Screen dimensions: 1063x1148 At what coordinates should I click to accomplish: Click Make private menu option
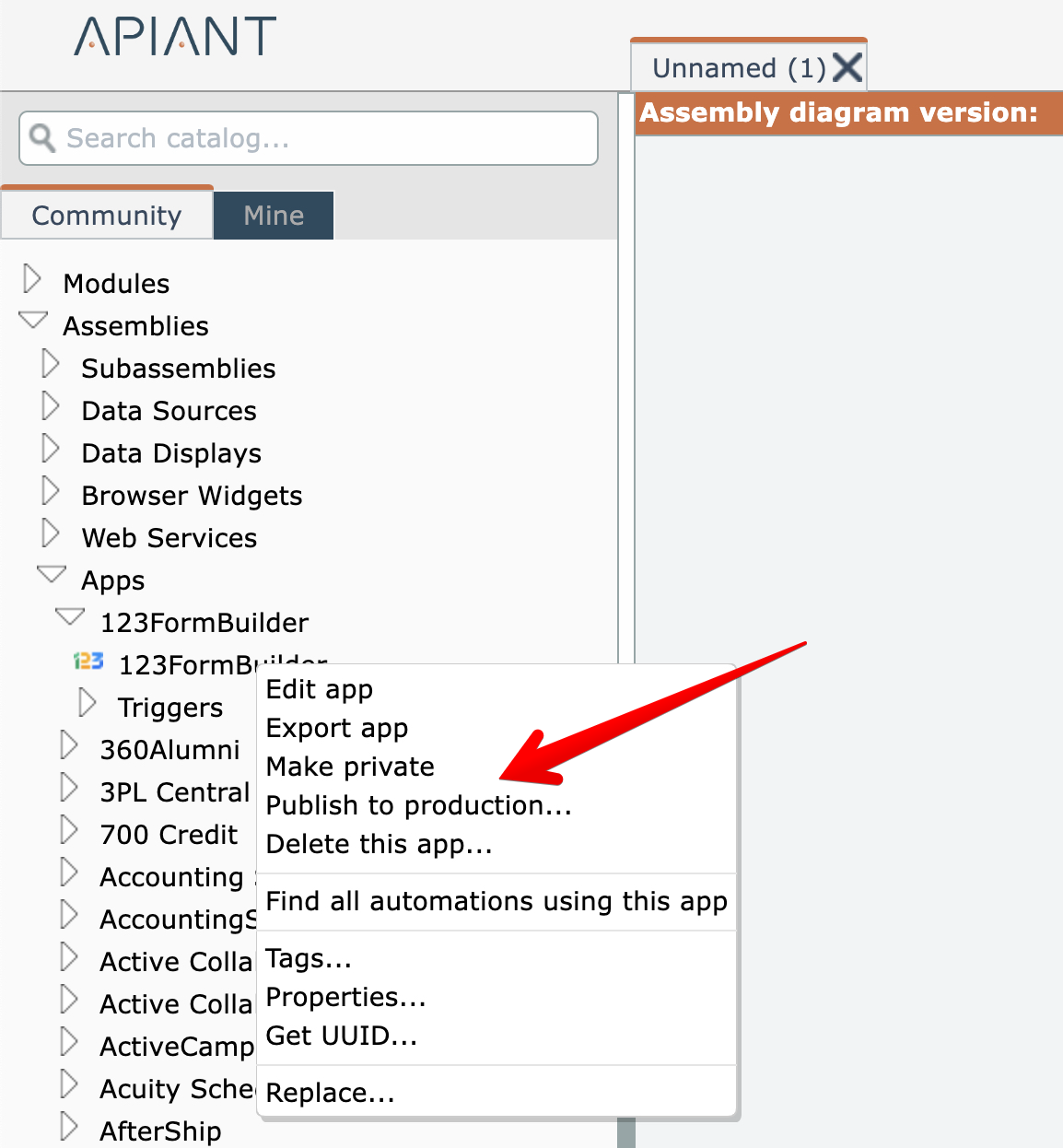point(350,767)
